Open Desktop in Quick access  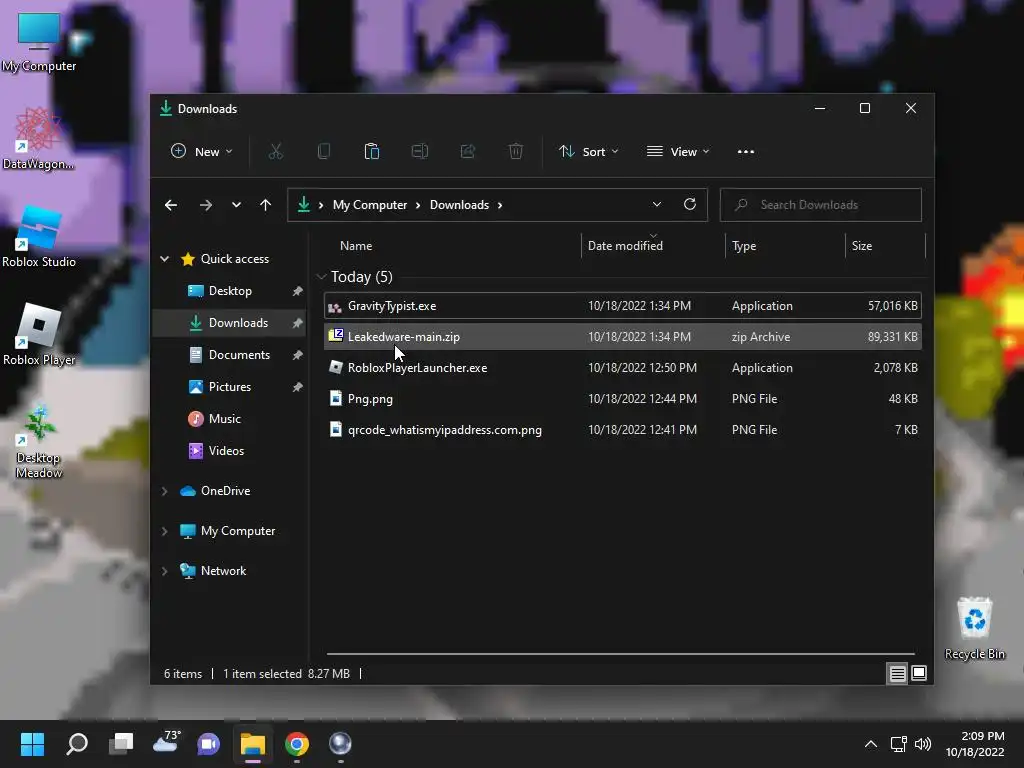click(x=229, y=291)
